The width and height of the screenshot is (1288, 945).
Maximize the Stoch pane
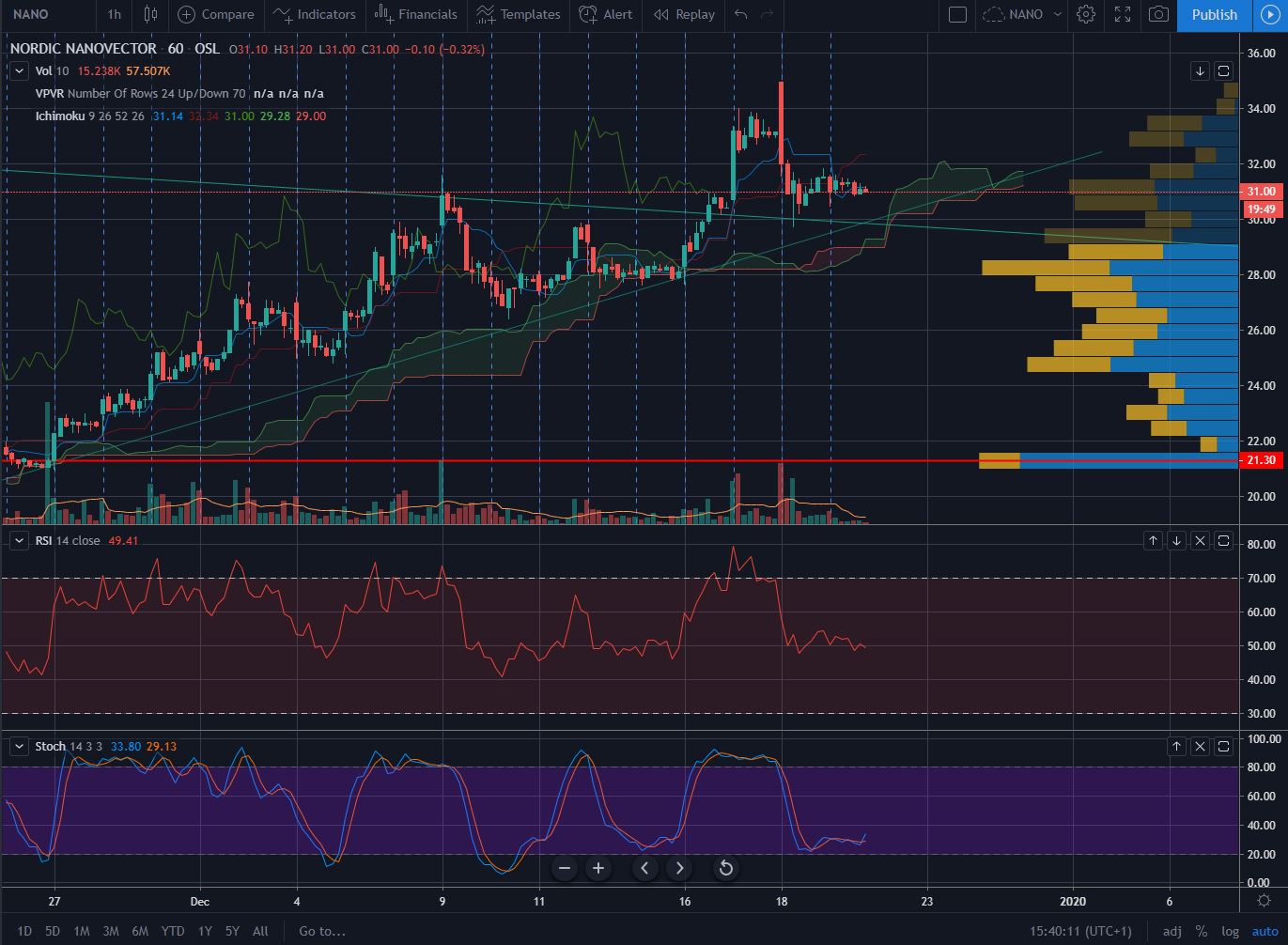pos(1223,746)
